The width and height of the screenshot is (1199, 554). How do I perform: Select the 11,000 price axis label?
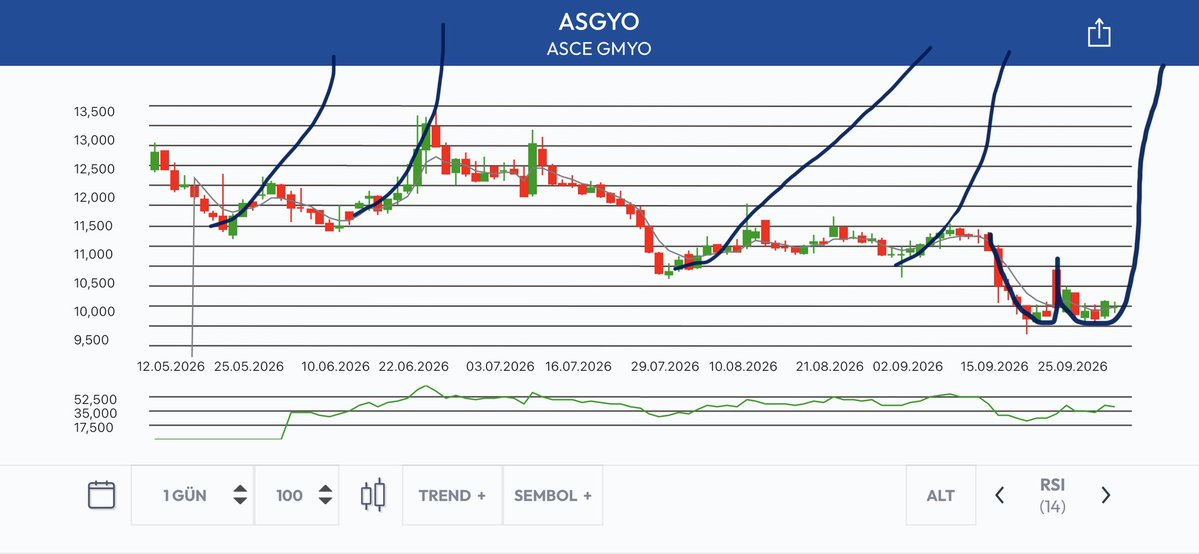(94, 254)
